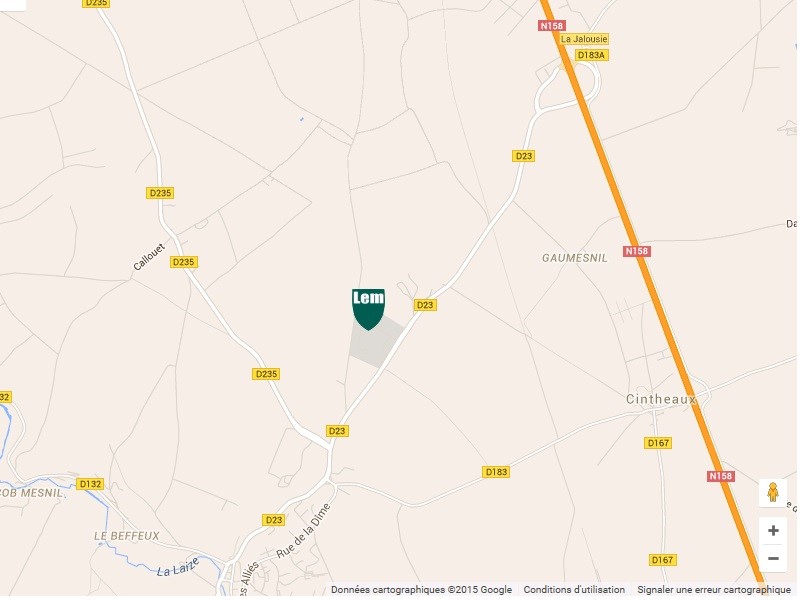
Task: Zoom in with the plus button
Action: [x=773, y=531]
